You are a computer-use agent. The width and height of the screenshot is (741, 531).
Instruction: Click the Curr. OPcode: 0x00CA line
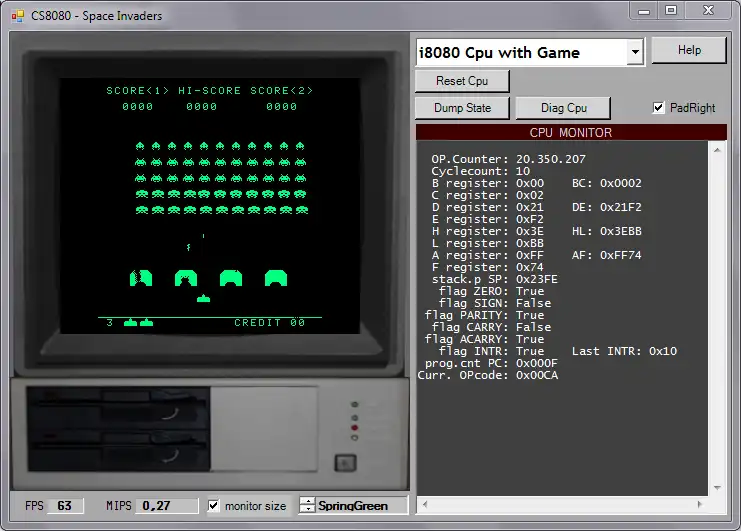click(488, 375)
